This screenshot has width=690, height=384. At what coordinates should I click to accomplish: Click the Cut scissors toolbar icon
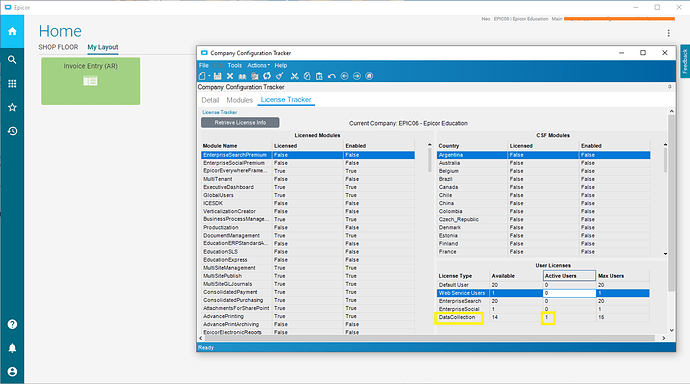294,76
